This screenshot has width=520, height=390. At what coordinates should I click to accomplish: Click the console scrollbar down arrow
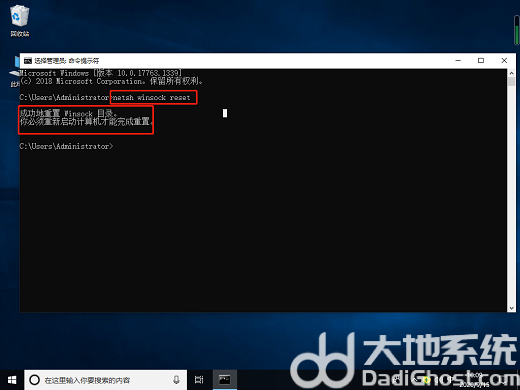(511, 308)
